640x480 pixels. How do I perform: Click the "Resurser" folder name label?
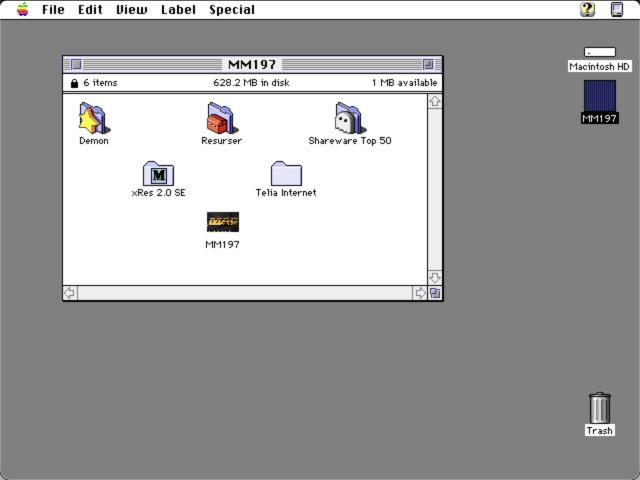(x=222, y=141)
